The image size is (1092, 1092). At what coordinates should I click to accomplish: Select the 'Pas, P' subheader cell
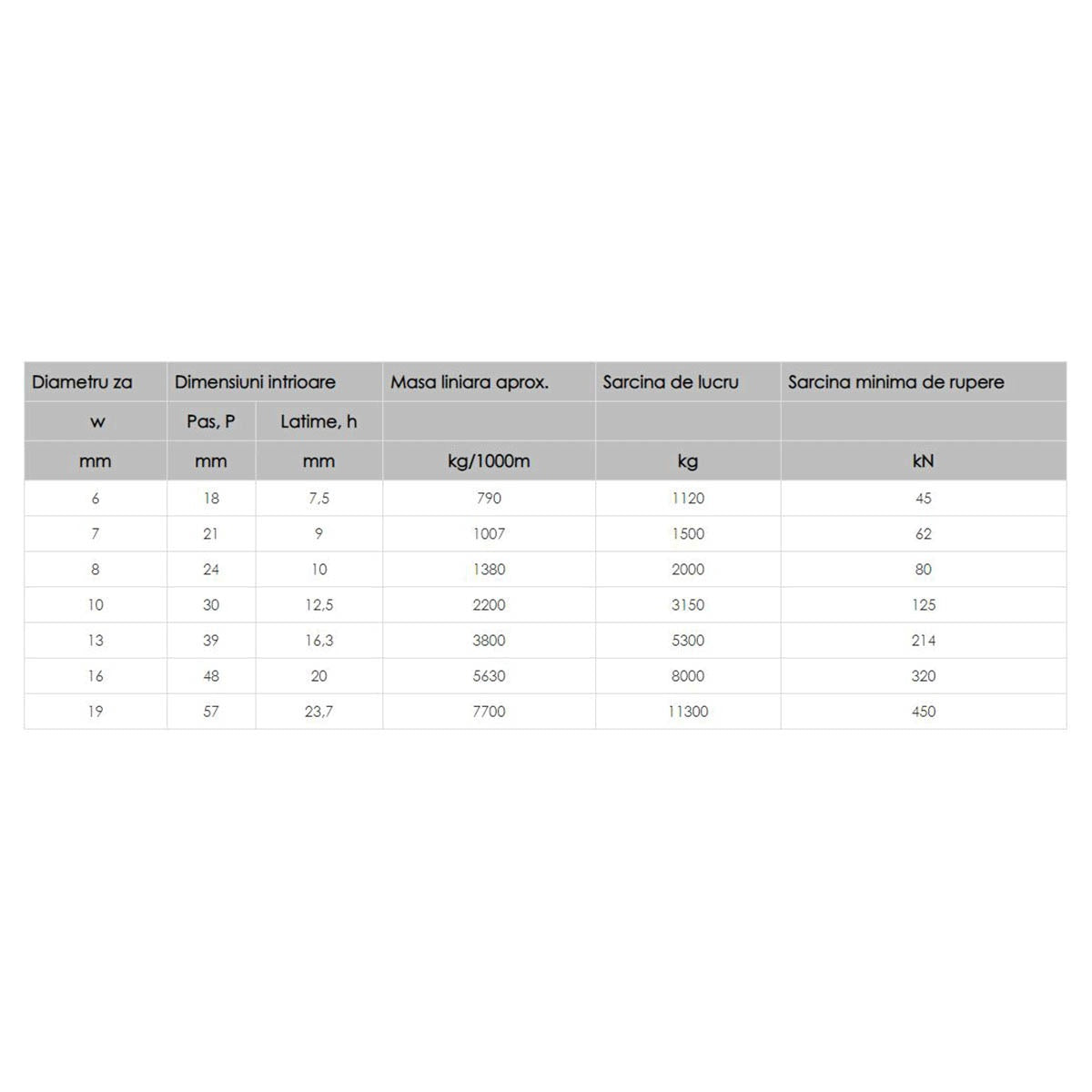211,421
